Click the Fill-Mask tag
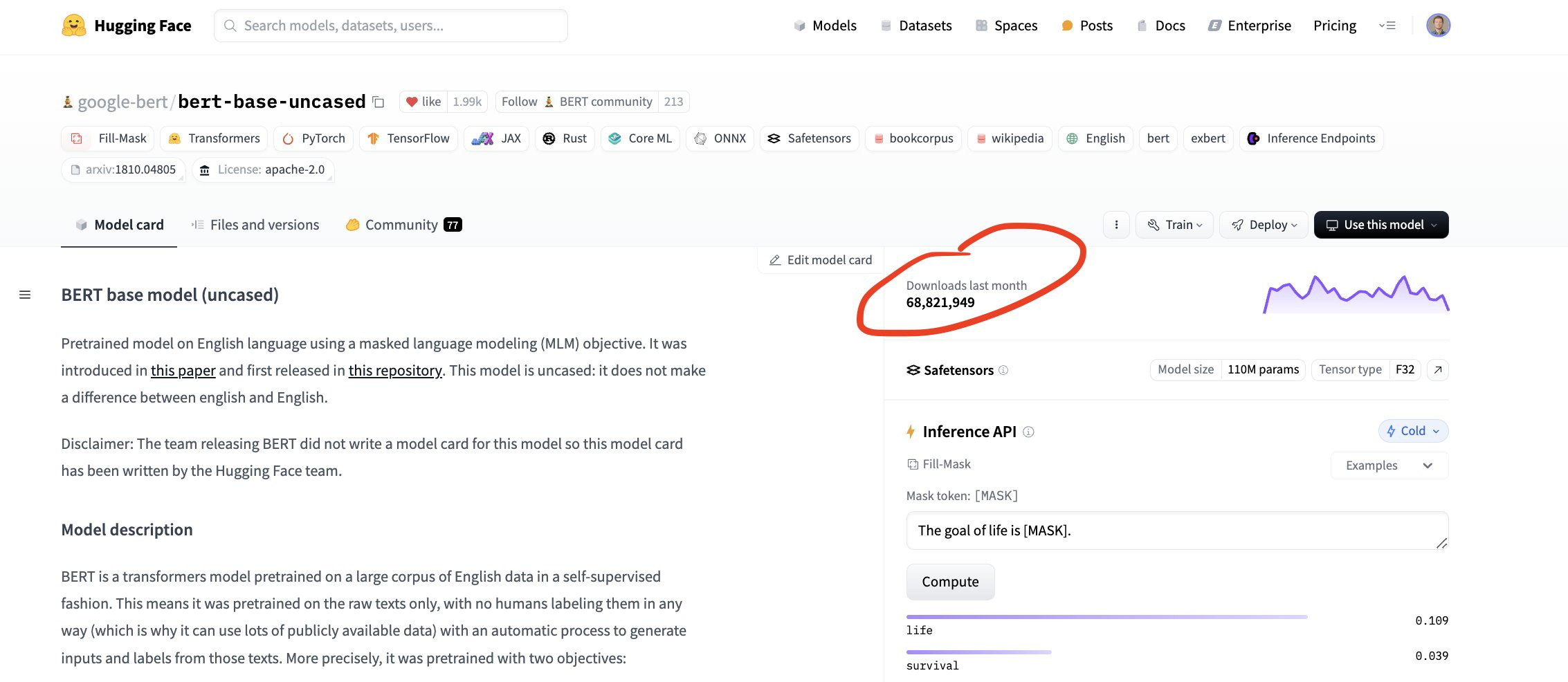This screenshot has width=1568, height=682. tap(108, 138)
